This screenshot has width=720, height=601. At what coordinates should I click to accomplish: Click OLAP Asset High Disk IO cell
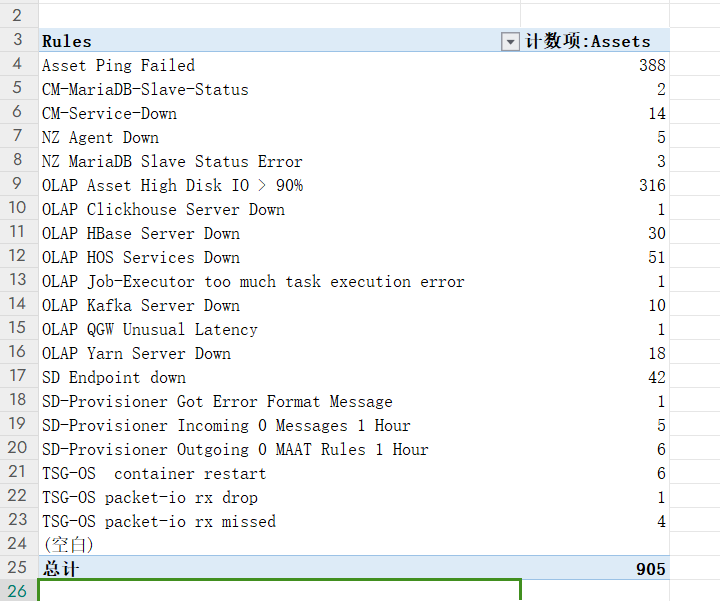(172, 185)
